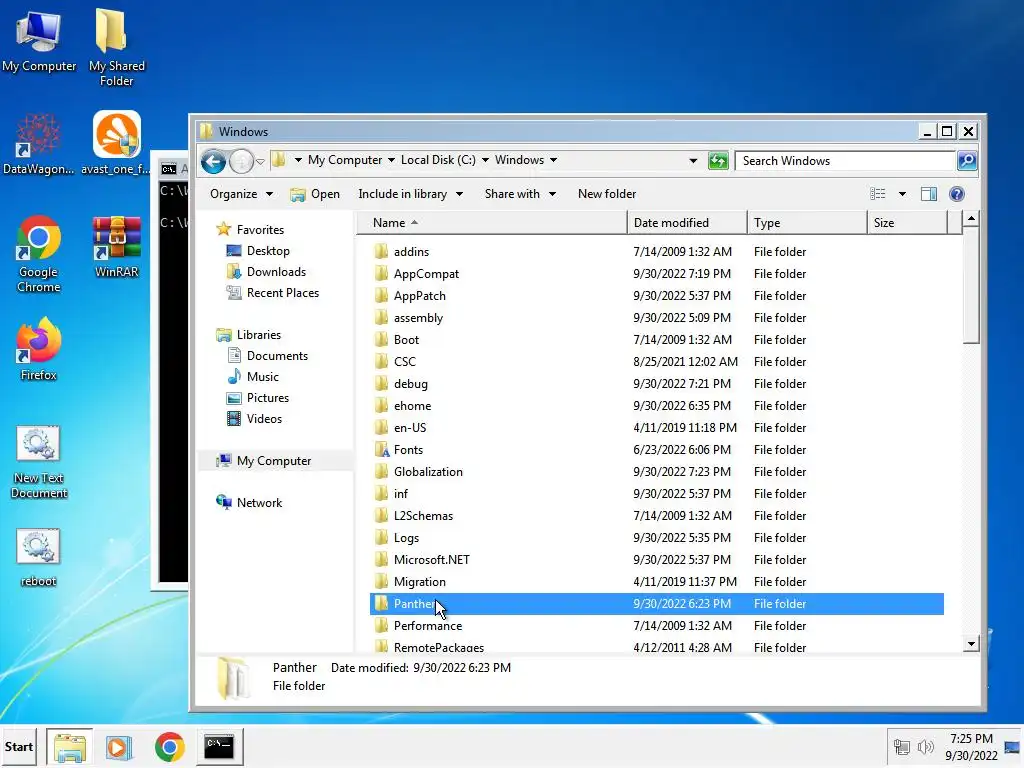Viewport: 1024px width, 768px height.
Task: Click My Computer in the address breadcrumb
Action: [x=345, y=160]
